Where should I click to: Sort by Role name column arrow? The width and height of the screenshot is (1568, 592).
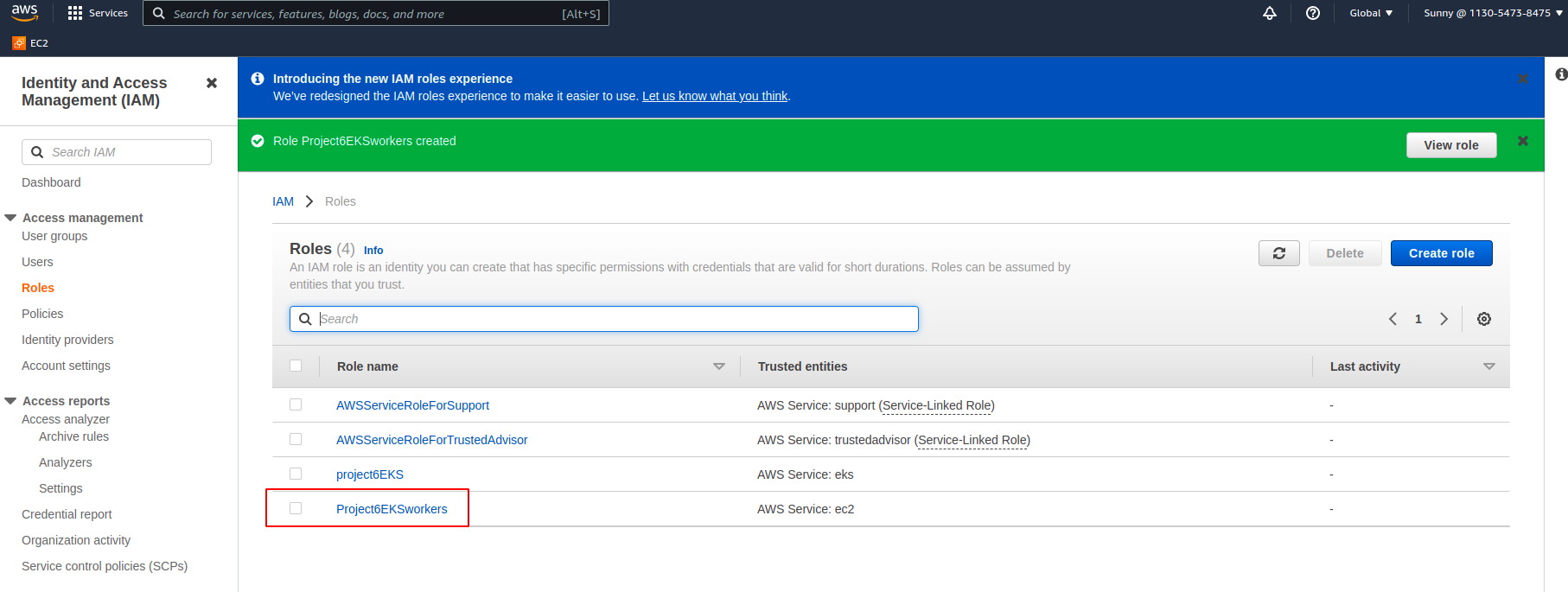718,366
